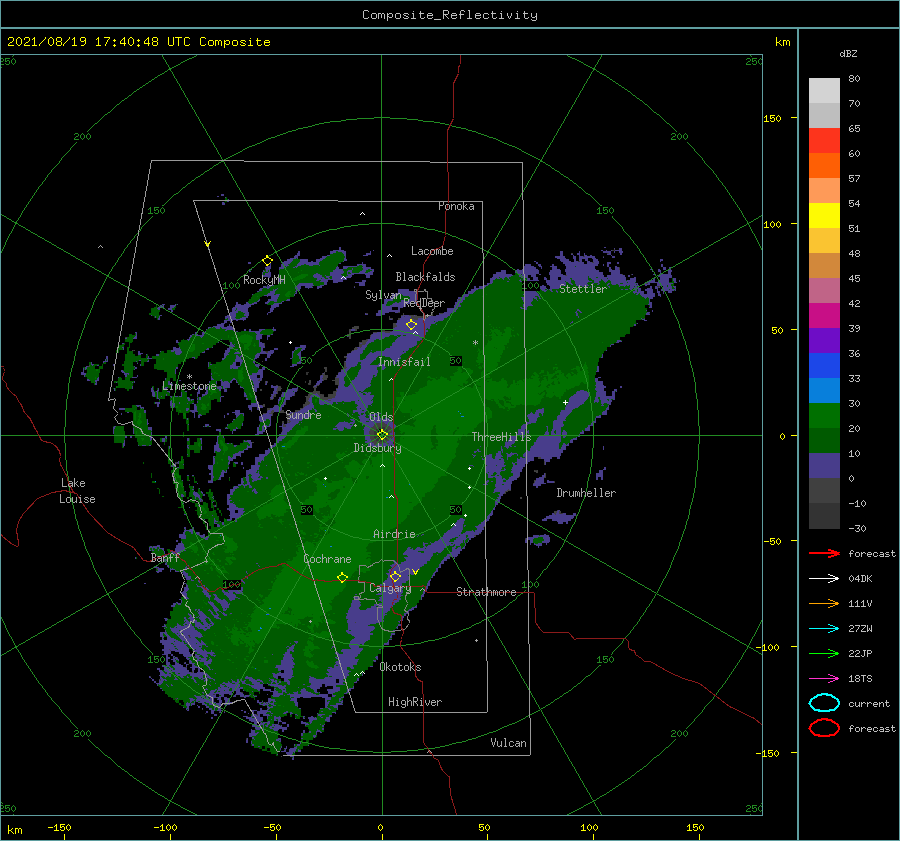The image size is (900, 841).
Task: Click the cyan 'current' ellipse icon
Action: (824, 703)
